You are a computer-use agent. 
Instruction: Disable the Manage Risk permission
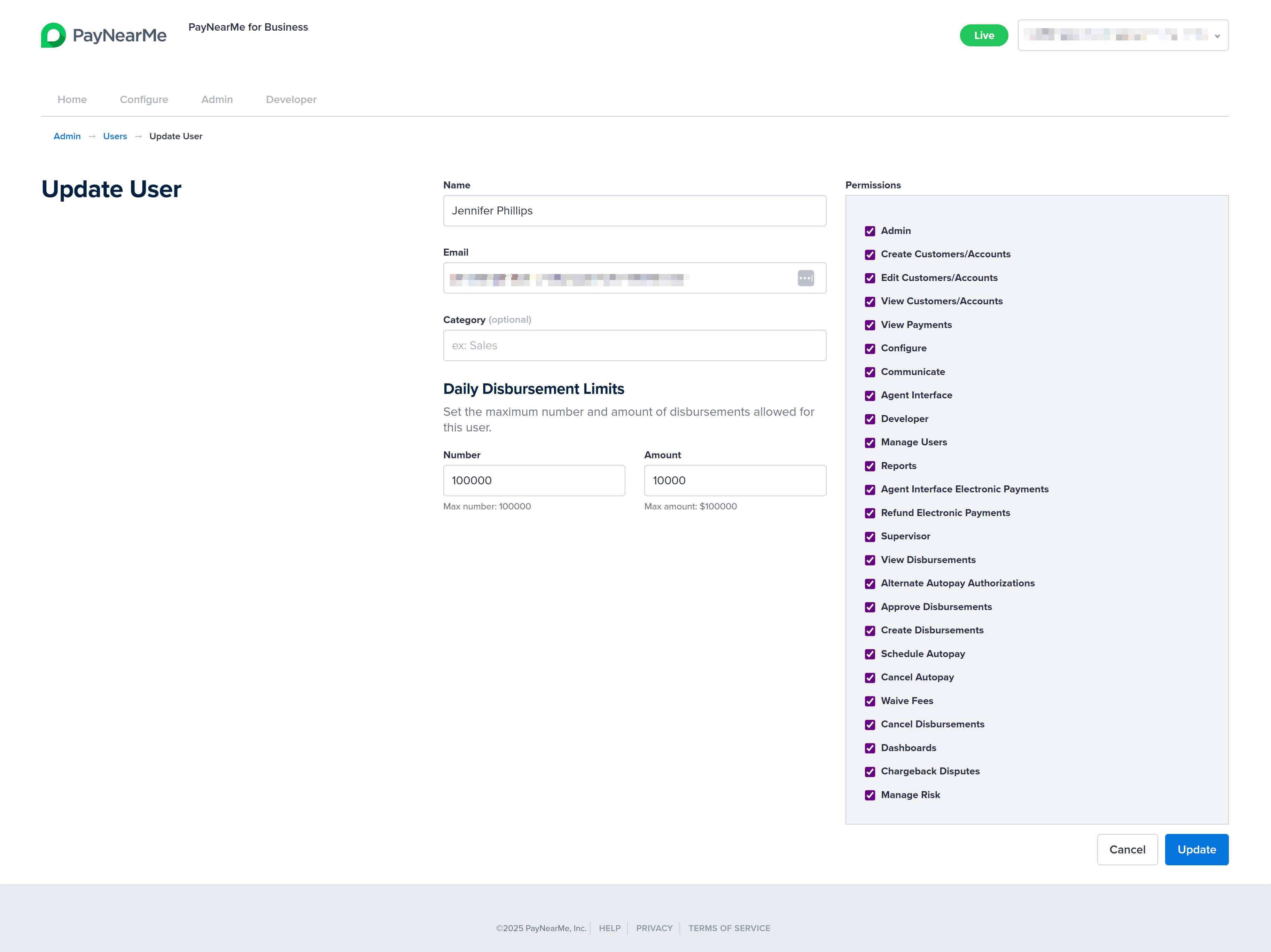click(x=870, y=795)
